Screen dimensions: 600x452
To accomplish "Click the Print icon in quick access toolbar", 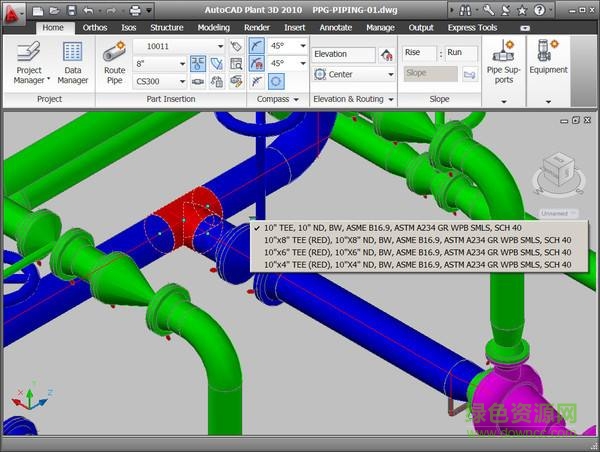I will coord(135,11).
